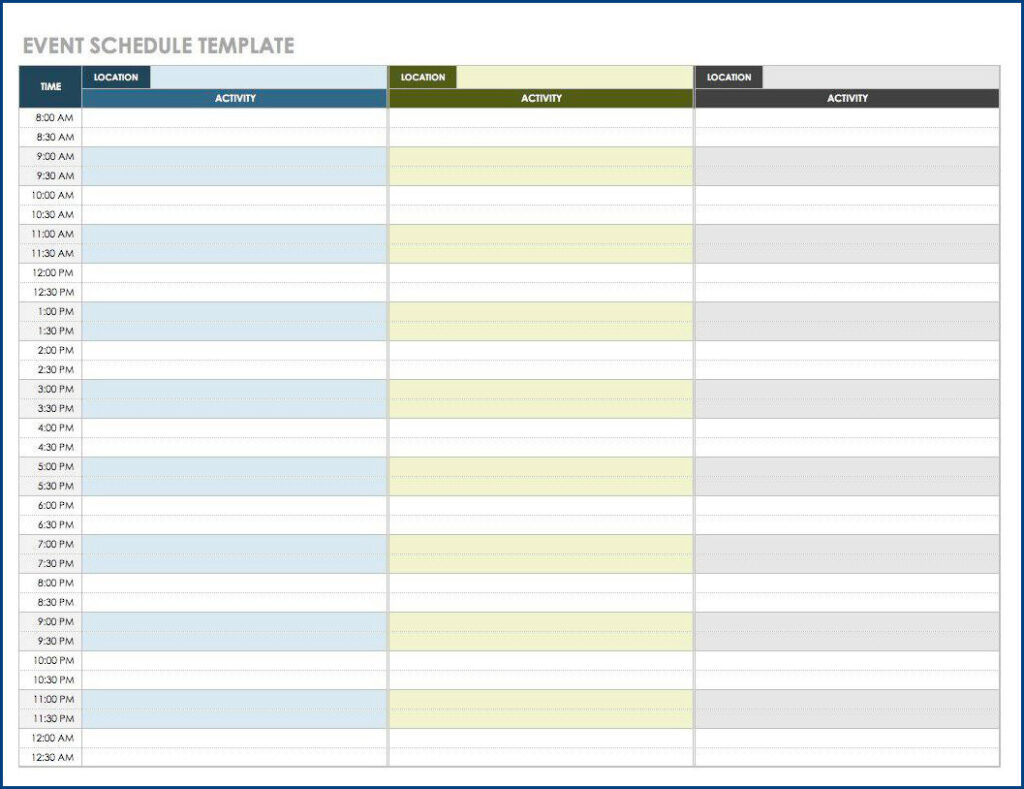Screen dimensions: 1024x789
Task: Select the 2:30 PM row in middle column
Action: [542, 370]
